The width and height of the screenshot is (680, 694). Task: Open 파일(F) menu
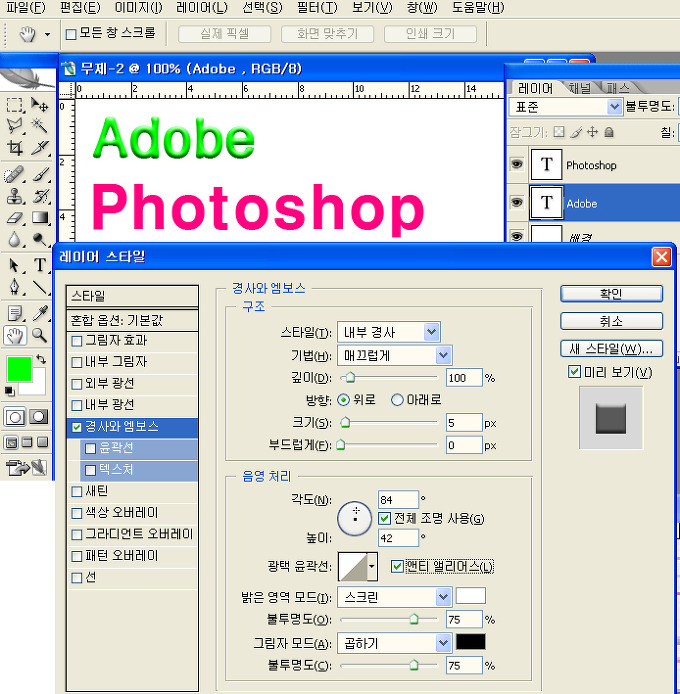click(x=26, y=8)
